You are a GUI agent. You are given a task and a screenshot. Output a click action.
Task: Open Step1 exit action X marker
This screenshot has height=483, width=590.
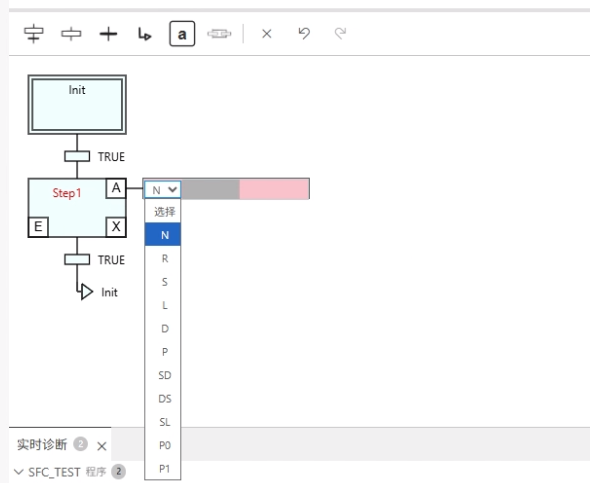coord(116,227)
